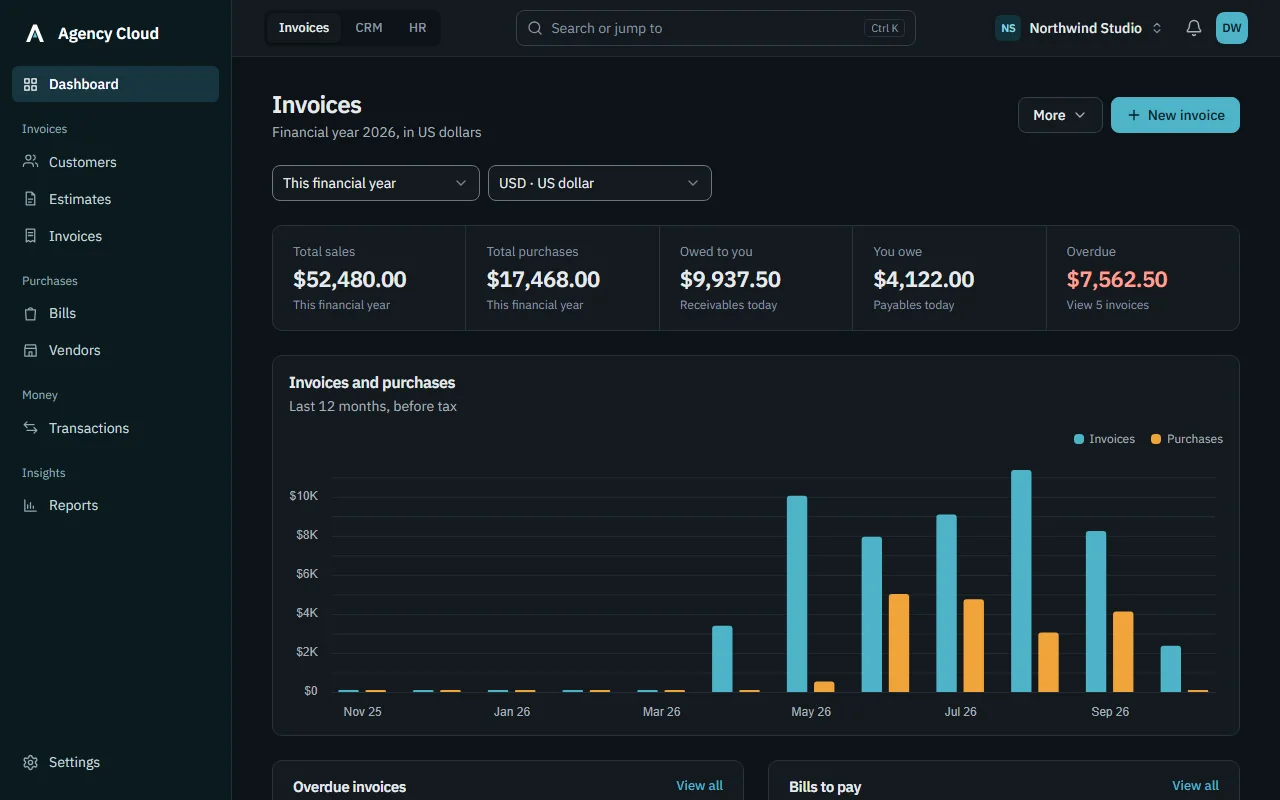The width and height of the screenshot is (1280, 800).
Task: Focus the Search or jump to field
Action: [x=716, y=28]
